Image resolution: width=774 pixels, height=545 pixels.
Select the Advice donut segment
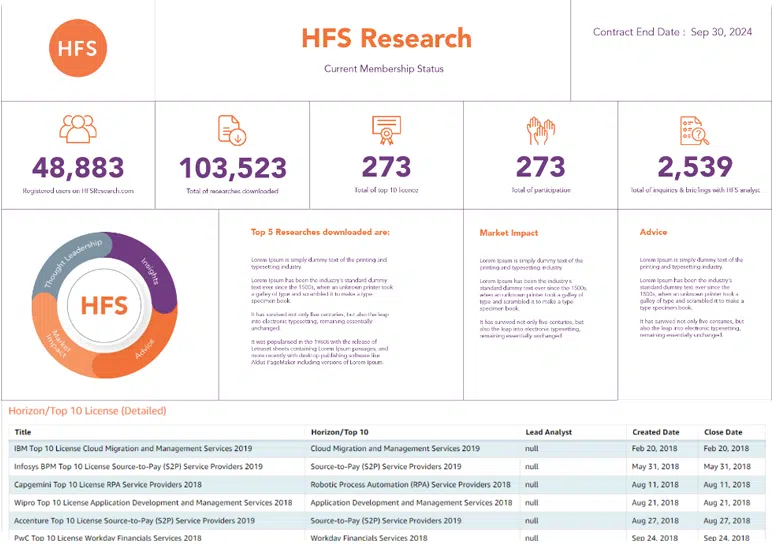[141, 348]
